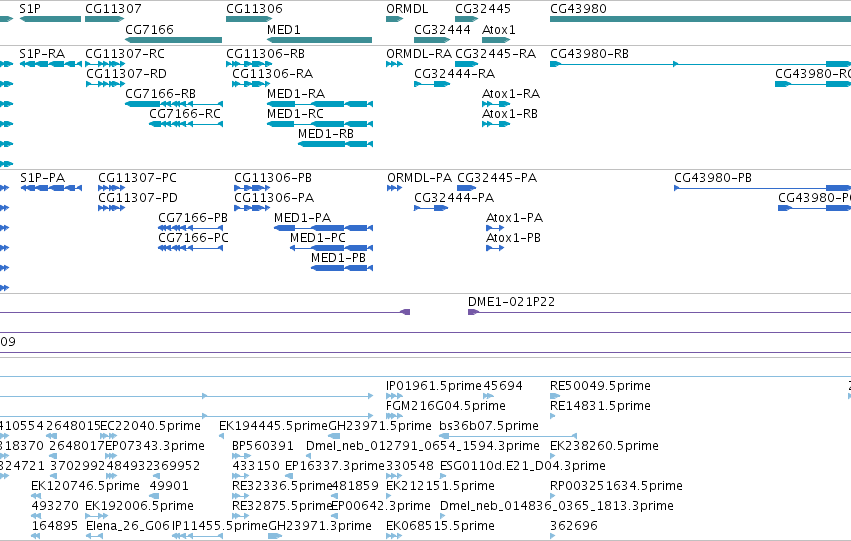Screen dimensions: 851x541
Task: Click the CG43980 gene label
Action: (579, 9)
